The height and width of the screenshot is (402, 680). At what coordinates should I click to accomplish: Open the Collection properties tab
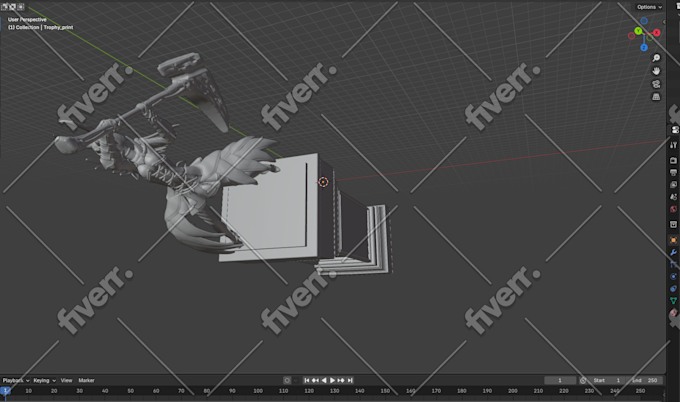[x=673, y=224]
